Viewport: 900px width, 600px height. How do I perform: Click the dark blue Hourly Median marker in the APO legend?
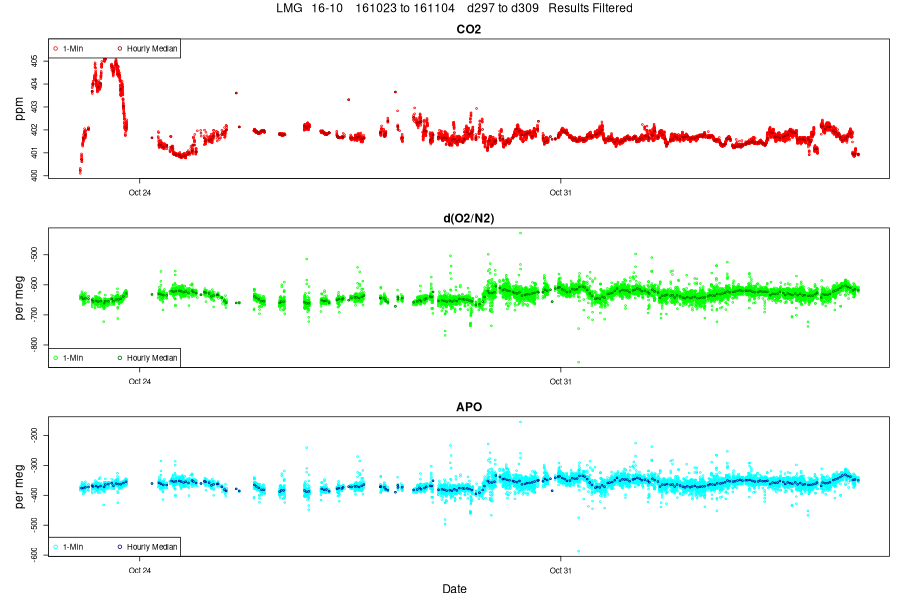pyautogui.click(x=119, y=547)
